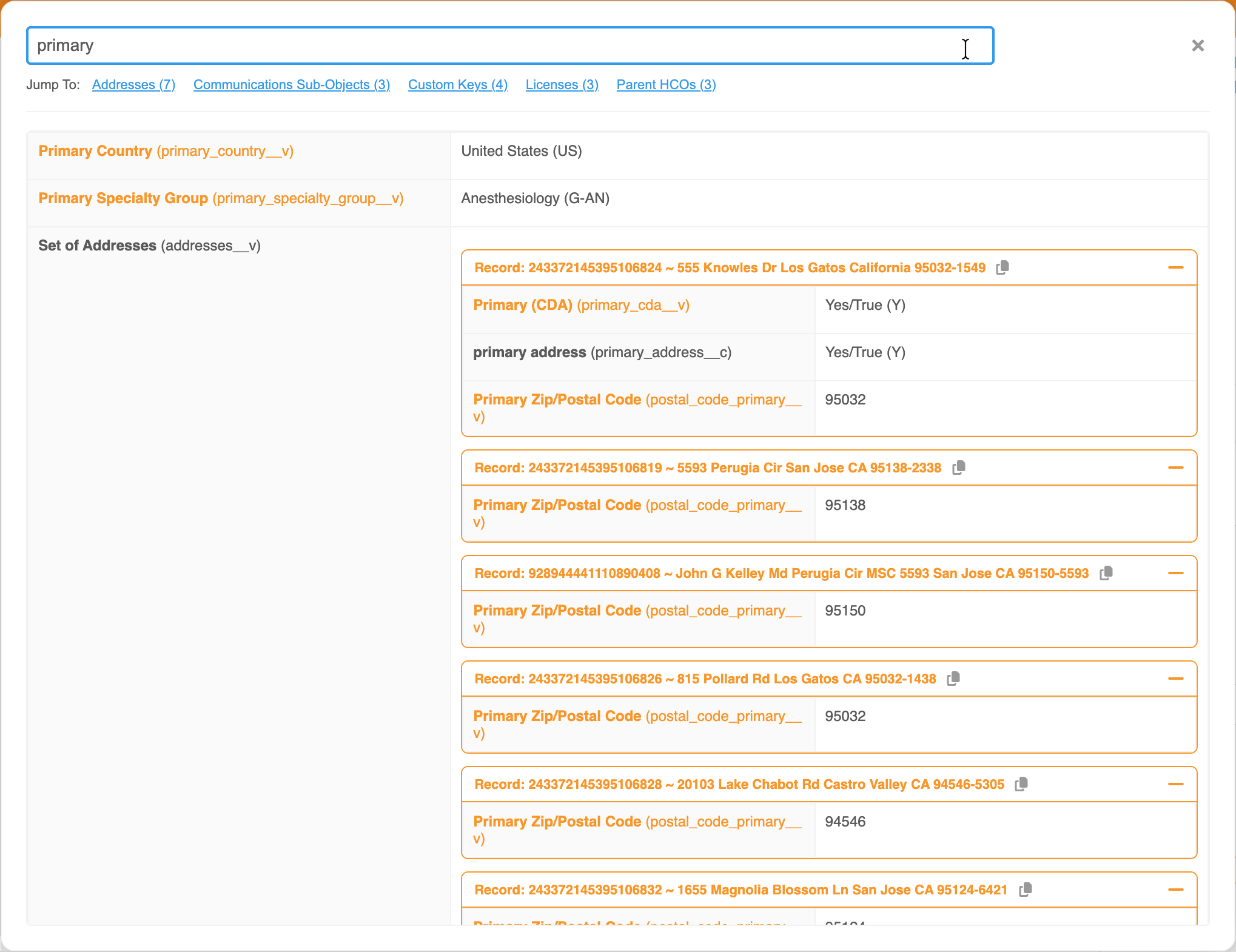Screen dimensions: 1236x952
Task: Jump to Licenses (3)
Action: (x=562, y=85)
